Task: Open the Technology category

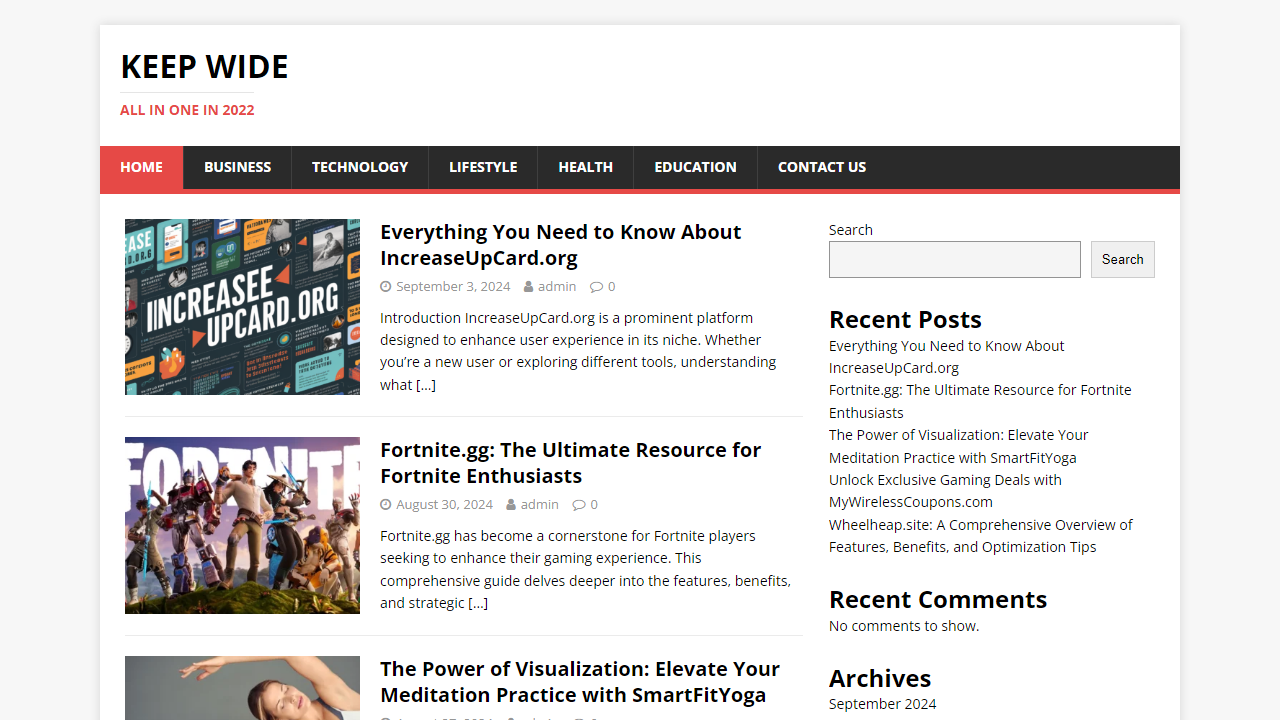Action: click(x=359, y=167)
